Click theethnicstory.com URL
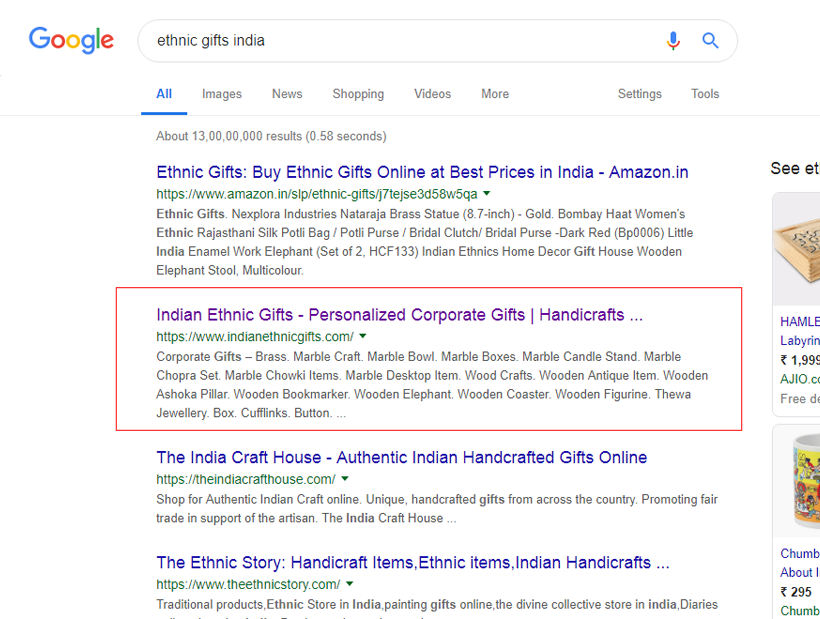The width and height of the screenshot is (820, 619). [x=248, y=584]
